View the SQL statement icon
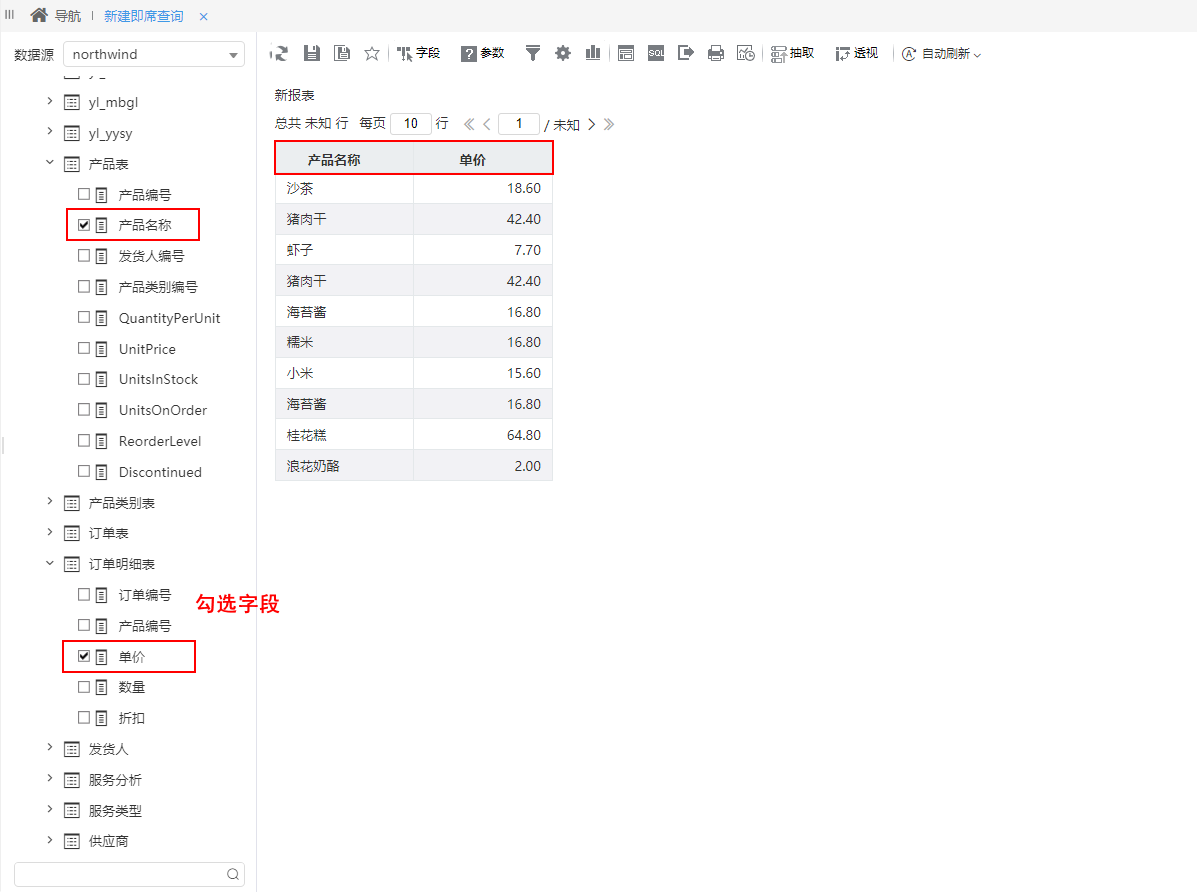This screenshot has width=1197, height=892. click(656, 53)
